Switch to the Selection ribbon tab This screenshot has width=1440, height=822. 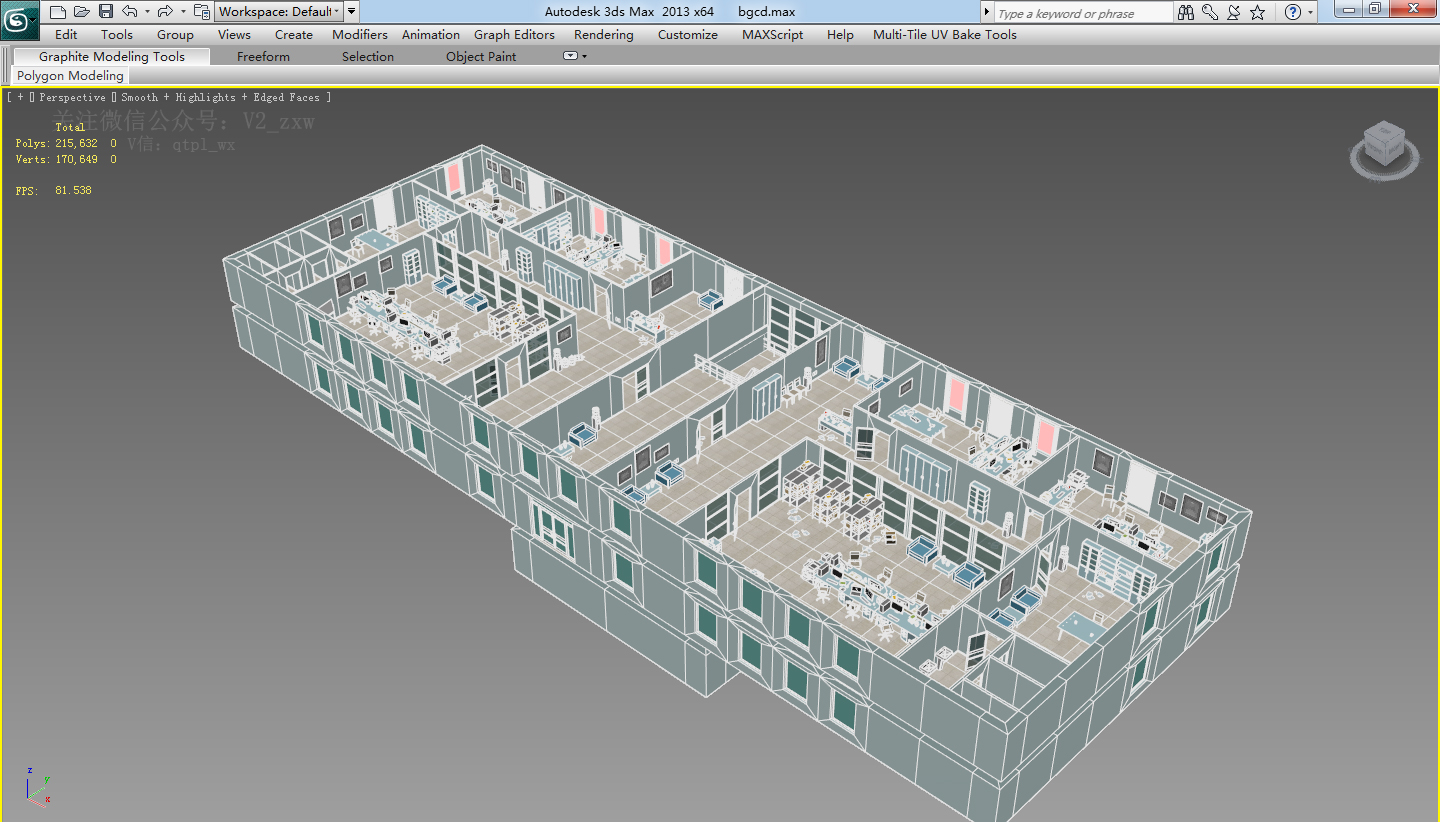tap(368, 56)
